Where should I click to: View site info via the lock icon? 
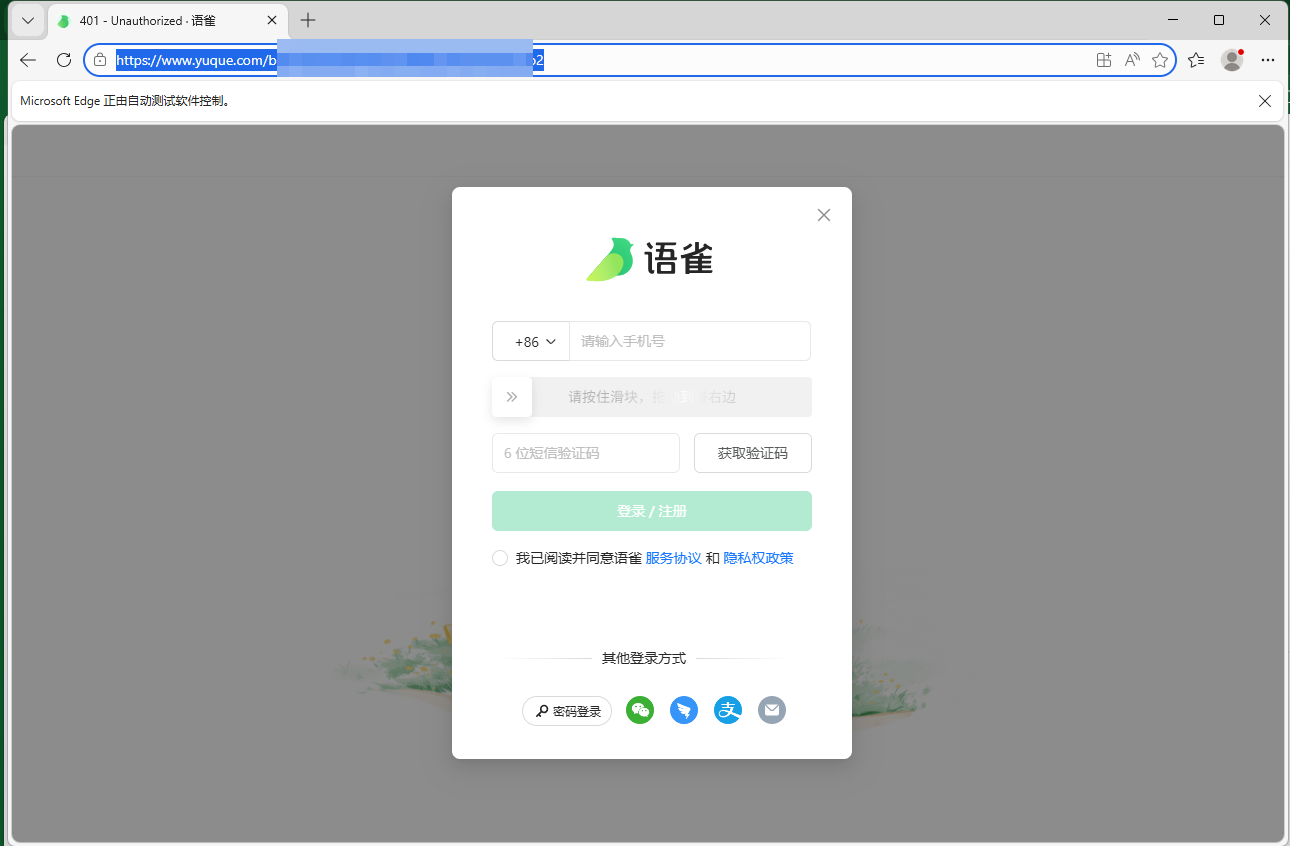pos(100,60)
